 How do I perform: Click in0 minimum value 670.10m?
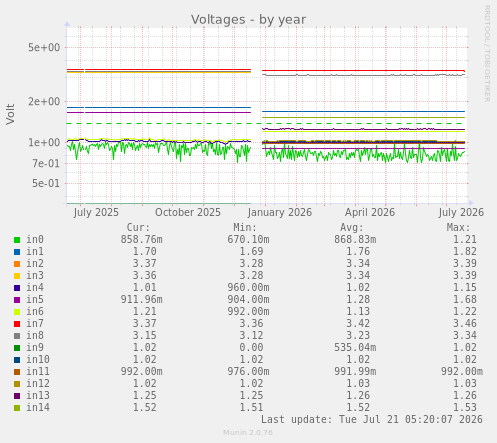tap(248, 240)
